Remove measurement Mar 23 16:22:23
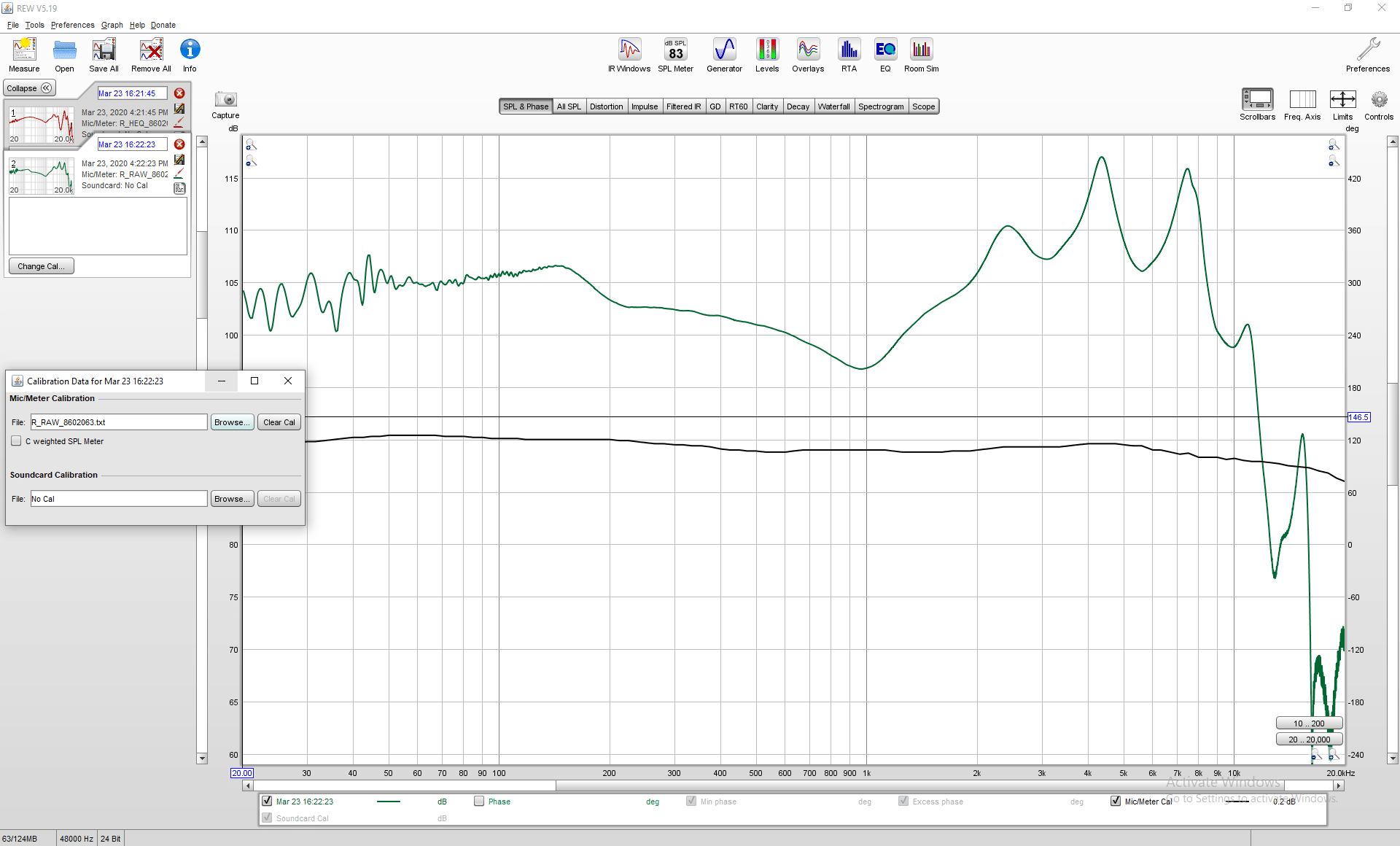The image size is (1400, 846). pos(179,144)
